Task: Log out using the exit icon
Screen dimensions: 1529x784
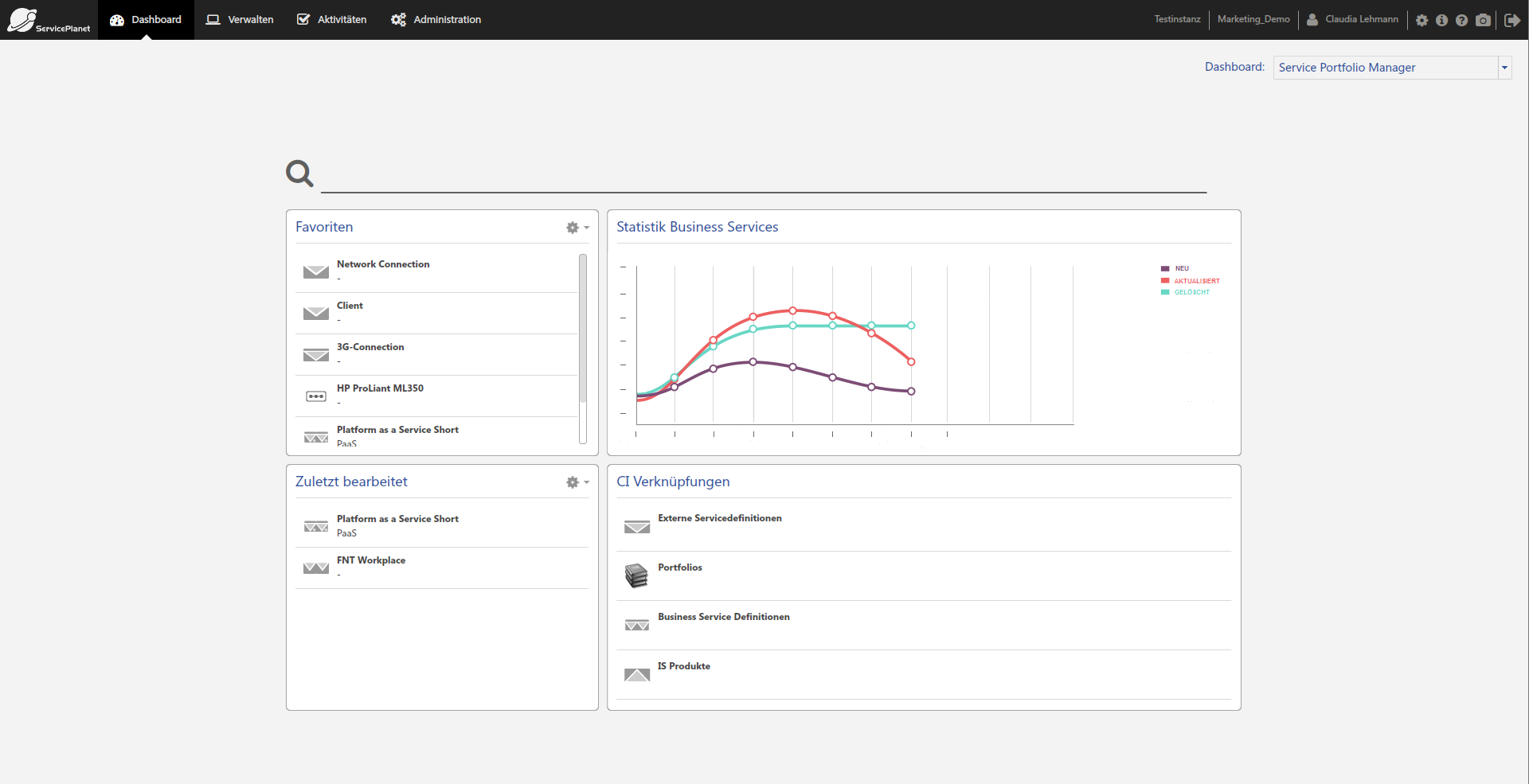Action: click(1512, 20)
